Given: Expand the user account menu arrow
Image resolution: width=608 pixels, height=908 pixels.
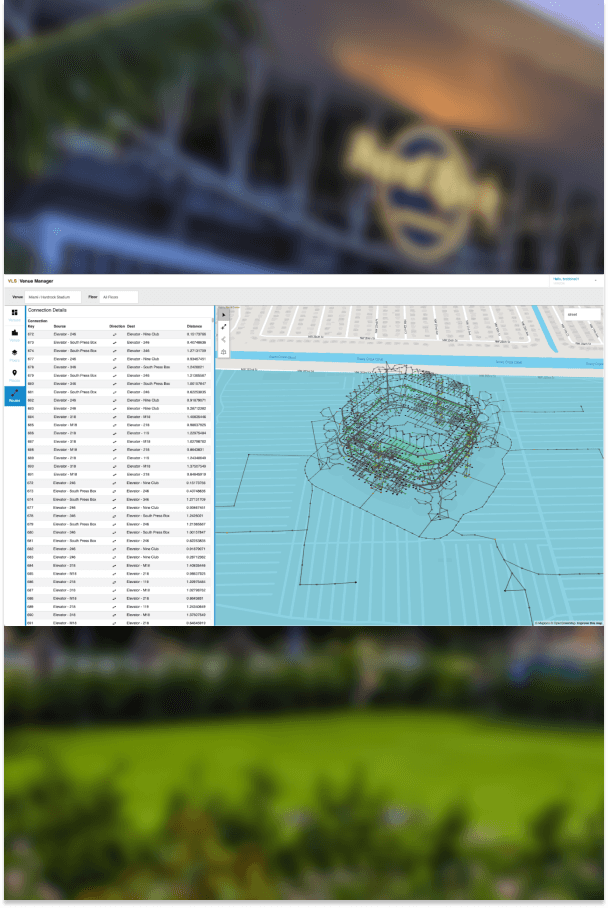Looking at the screenshot, I should pyautogui.click(x=596, y=280).
